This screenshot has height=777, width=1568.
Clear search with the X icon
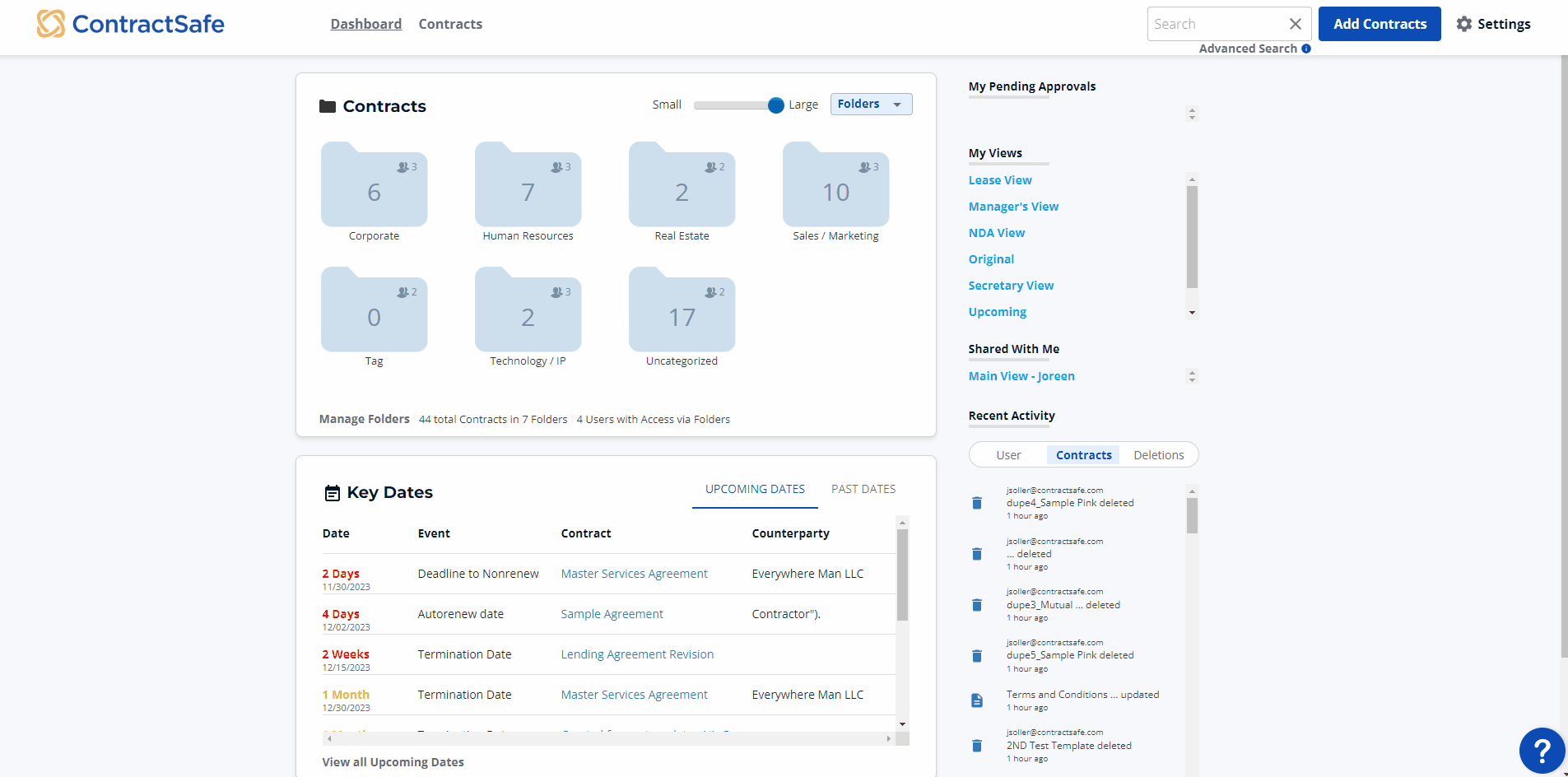pyautogui.click(x=1295, y=24)
